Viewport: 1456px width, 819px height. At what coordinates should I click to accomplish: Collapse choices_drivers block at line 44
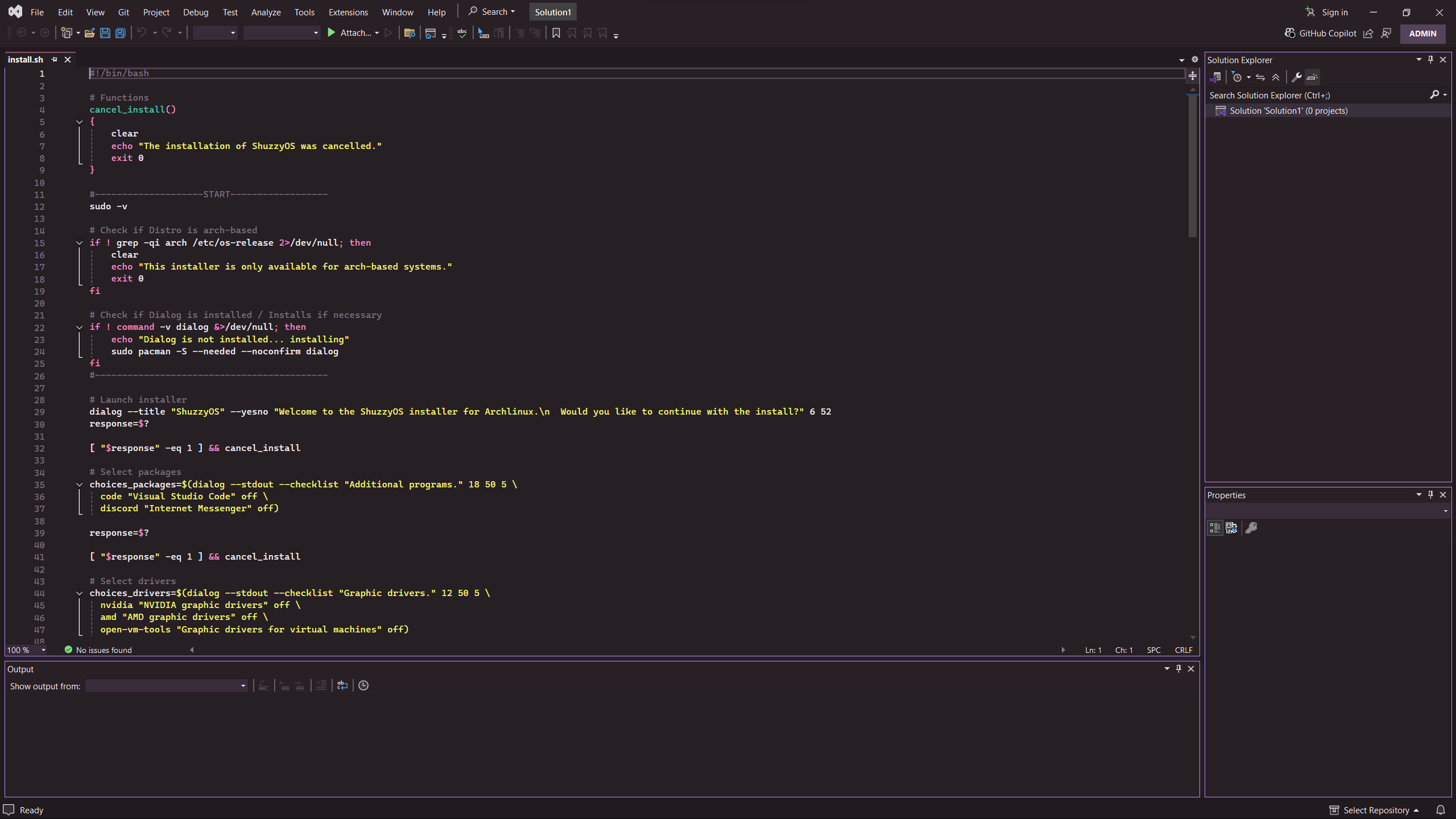(80, 593)
